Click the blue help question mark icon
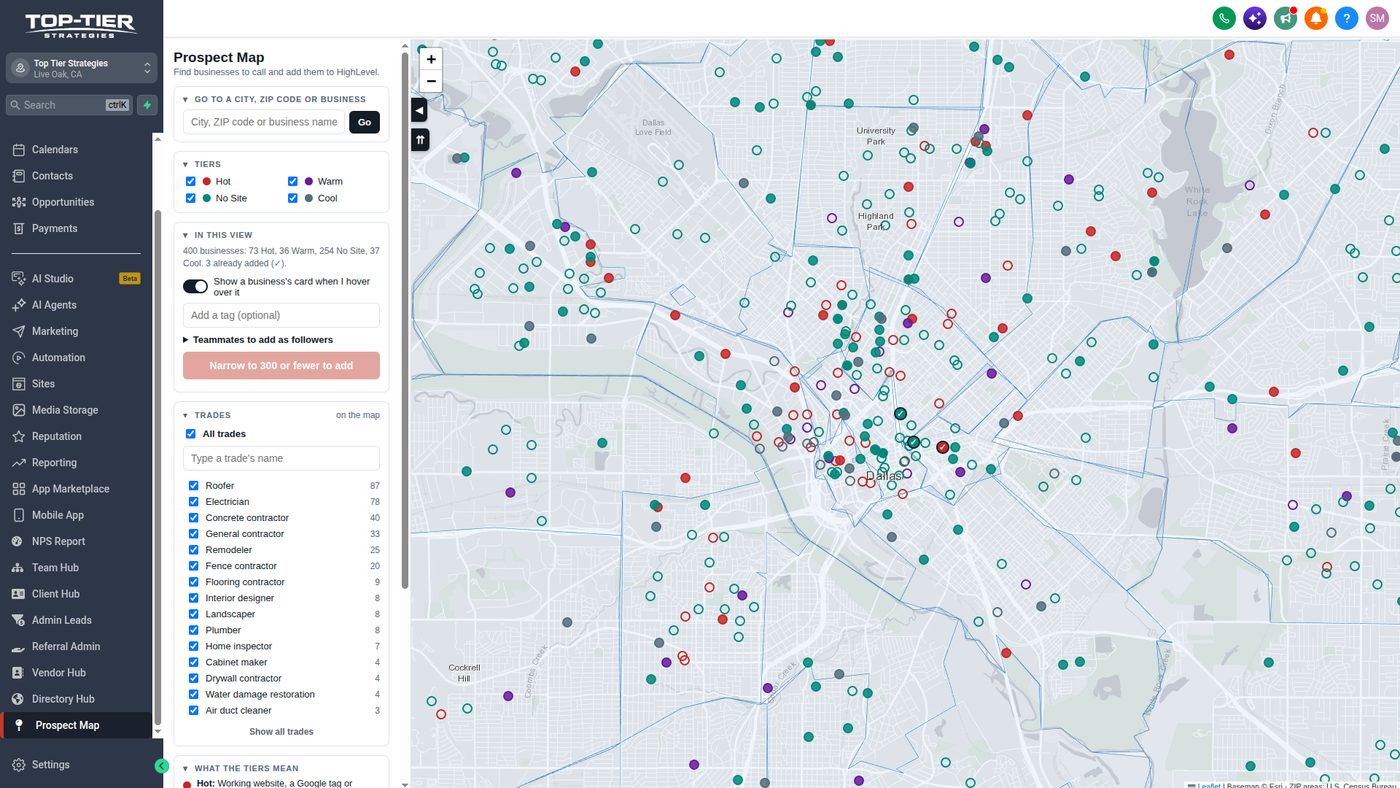Screen dimensions: 1400x788 tap(1347, 18)
